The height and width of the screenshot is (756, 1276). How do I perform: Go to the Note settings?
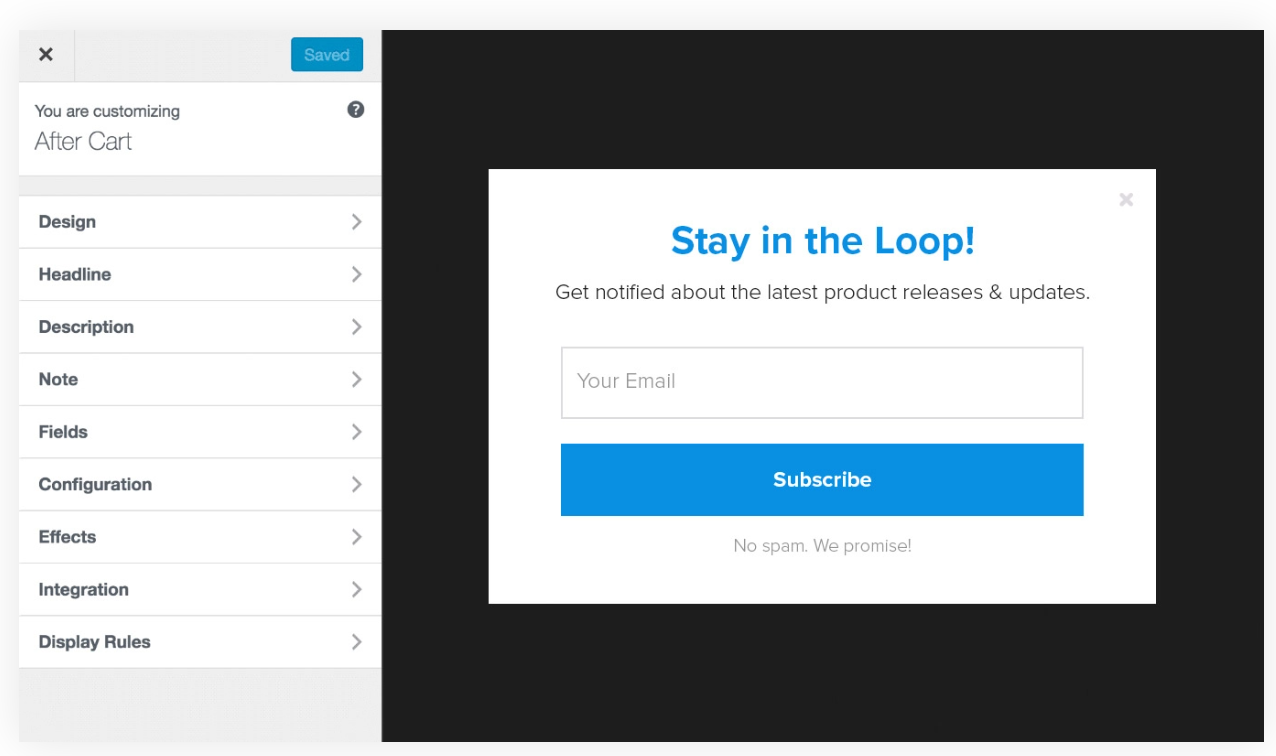pos(58,379)
